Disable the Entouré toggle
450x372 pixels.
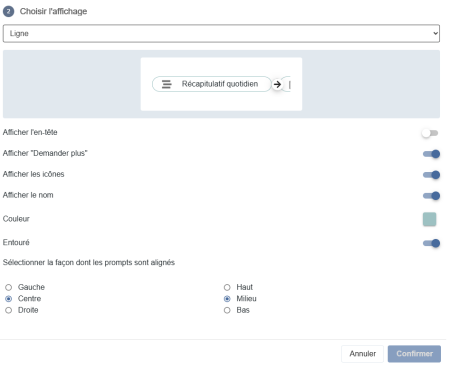[431, 243]
